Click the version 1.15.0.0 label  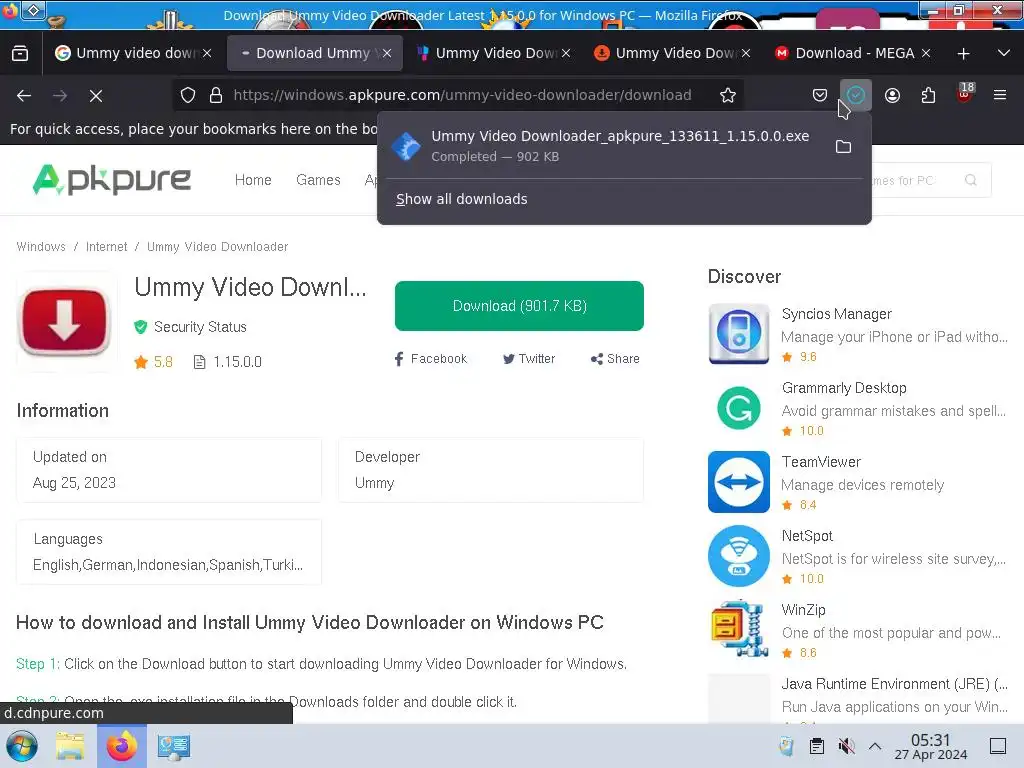pos(228,362)
